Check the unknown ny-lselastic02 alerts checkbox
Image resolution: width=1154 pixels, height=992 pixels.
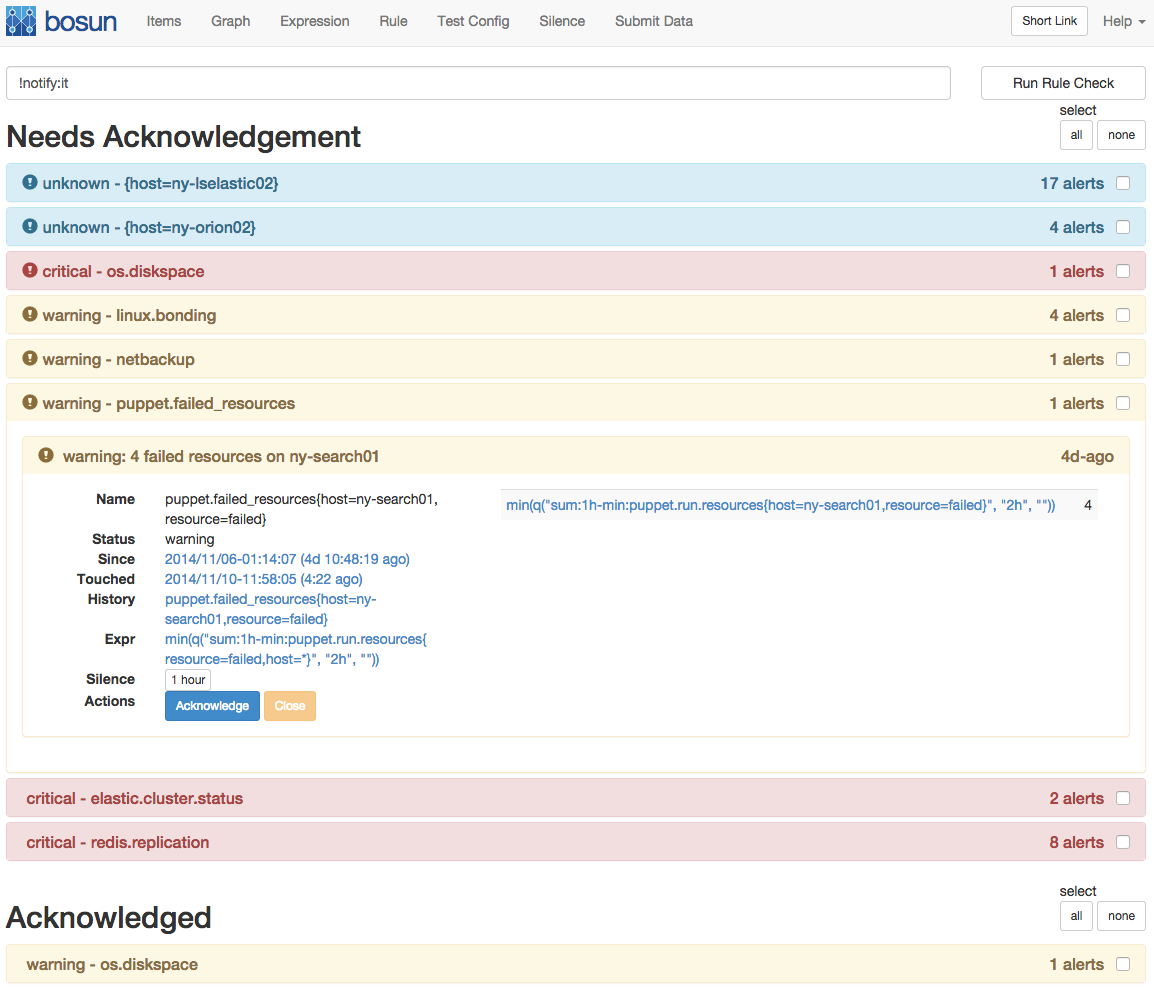[1123, 183]
